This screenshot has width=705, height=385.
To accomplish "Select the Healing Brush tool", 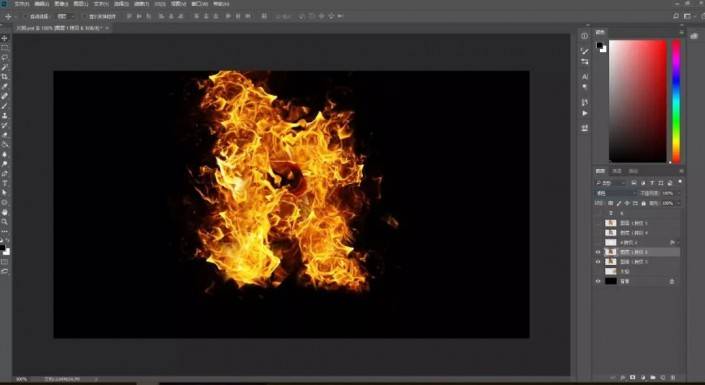I will tap(5, 96).
